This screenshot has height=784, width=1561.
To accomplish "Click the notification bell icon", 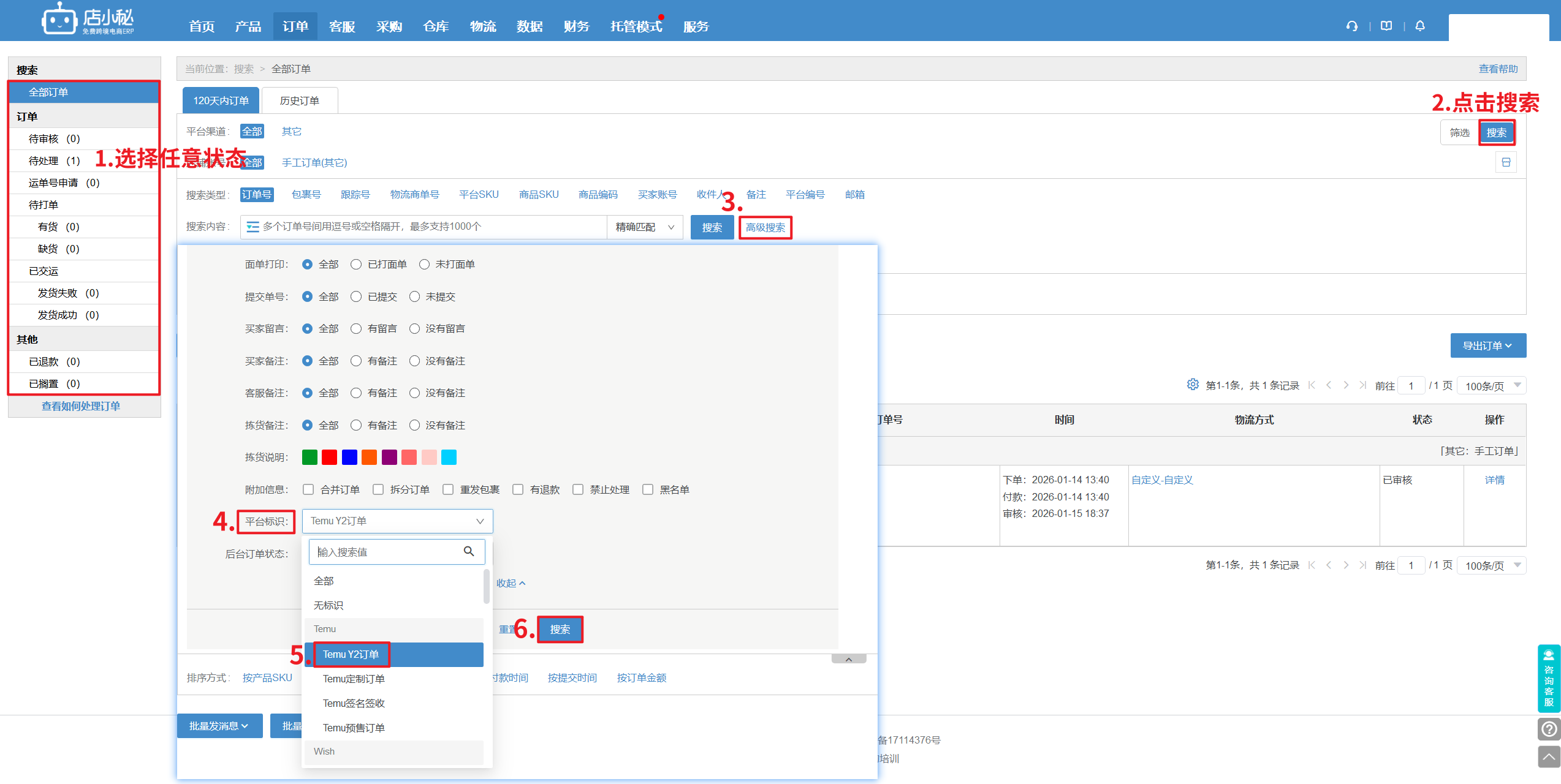I will [x=1420, y=26].
